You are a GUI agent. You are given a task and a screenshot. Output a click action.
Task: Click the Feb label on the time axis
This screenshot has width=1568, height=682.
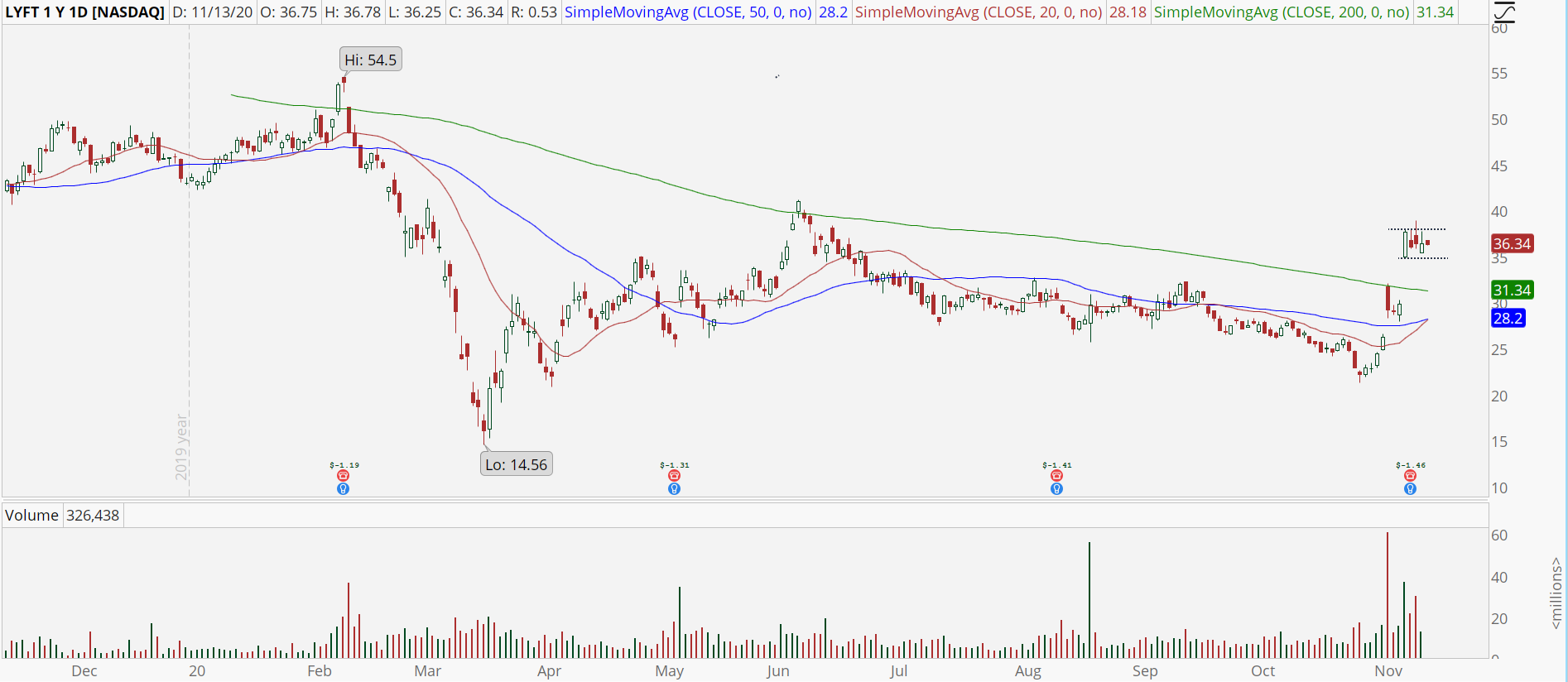pyautogui.click(x=319, y=670)
